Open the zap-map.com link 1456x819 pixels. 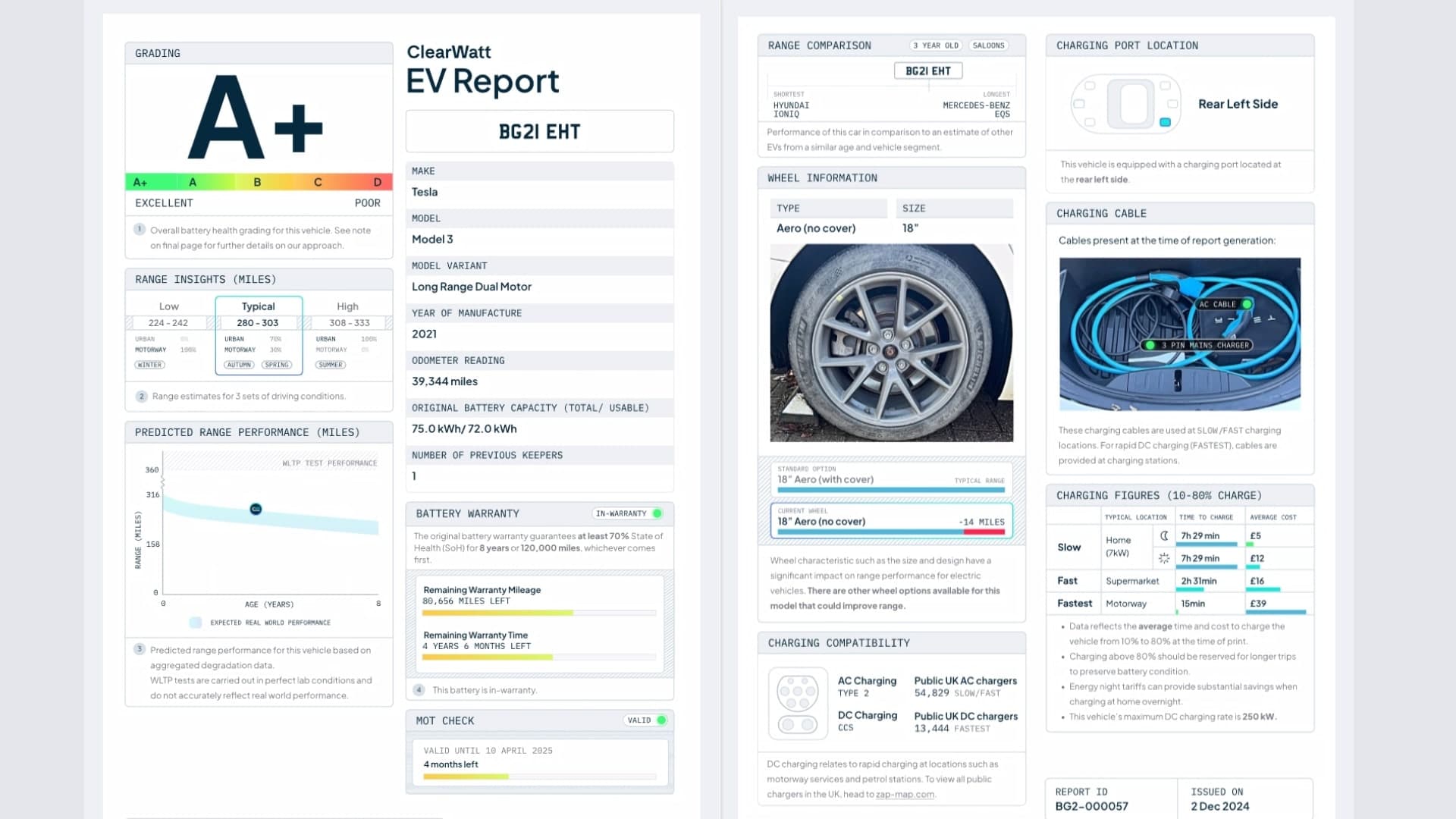[905, 795]
